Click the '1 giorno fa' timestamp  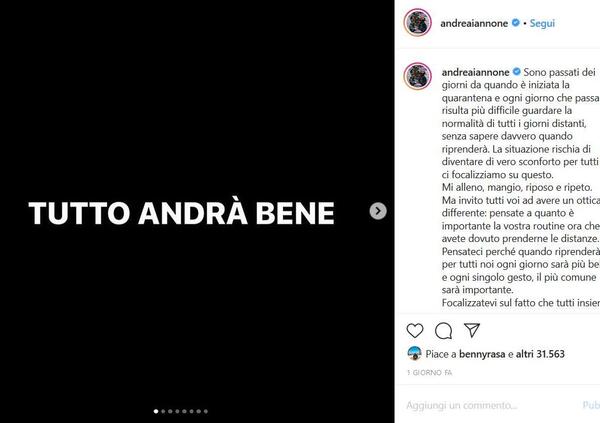point(430,372)
